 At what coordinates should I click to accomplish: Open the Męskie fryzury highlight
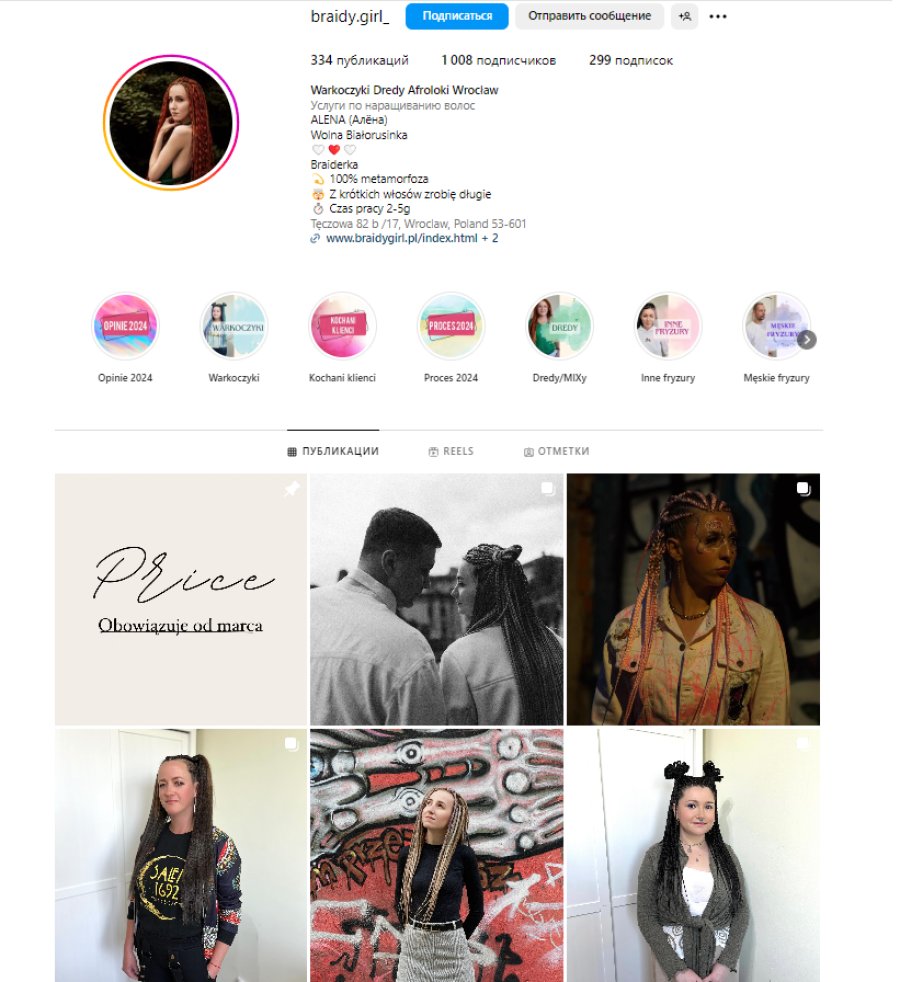(776, 326)
